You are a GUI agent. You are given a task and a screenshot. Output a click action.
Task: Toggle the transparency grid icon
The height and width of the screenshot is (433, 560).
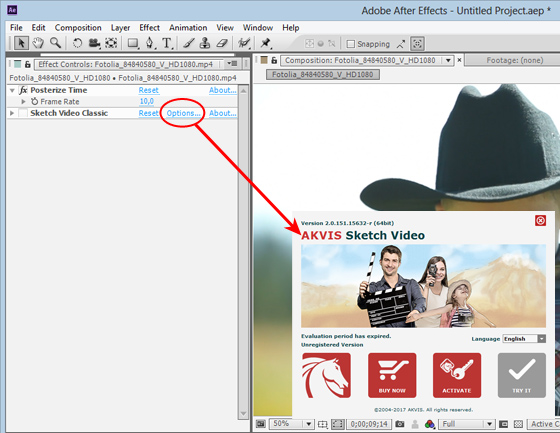click(518, 424)
